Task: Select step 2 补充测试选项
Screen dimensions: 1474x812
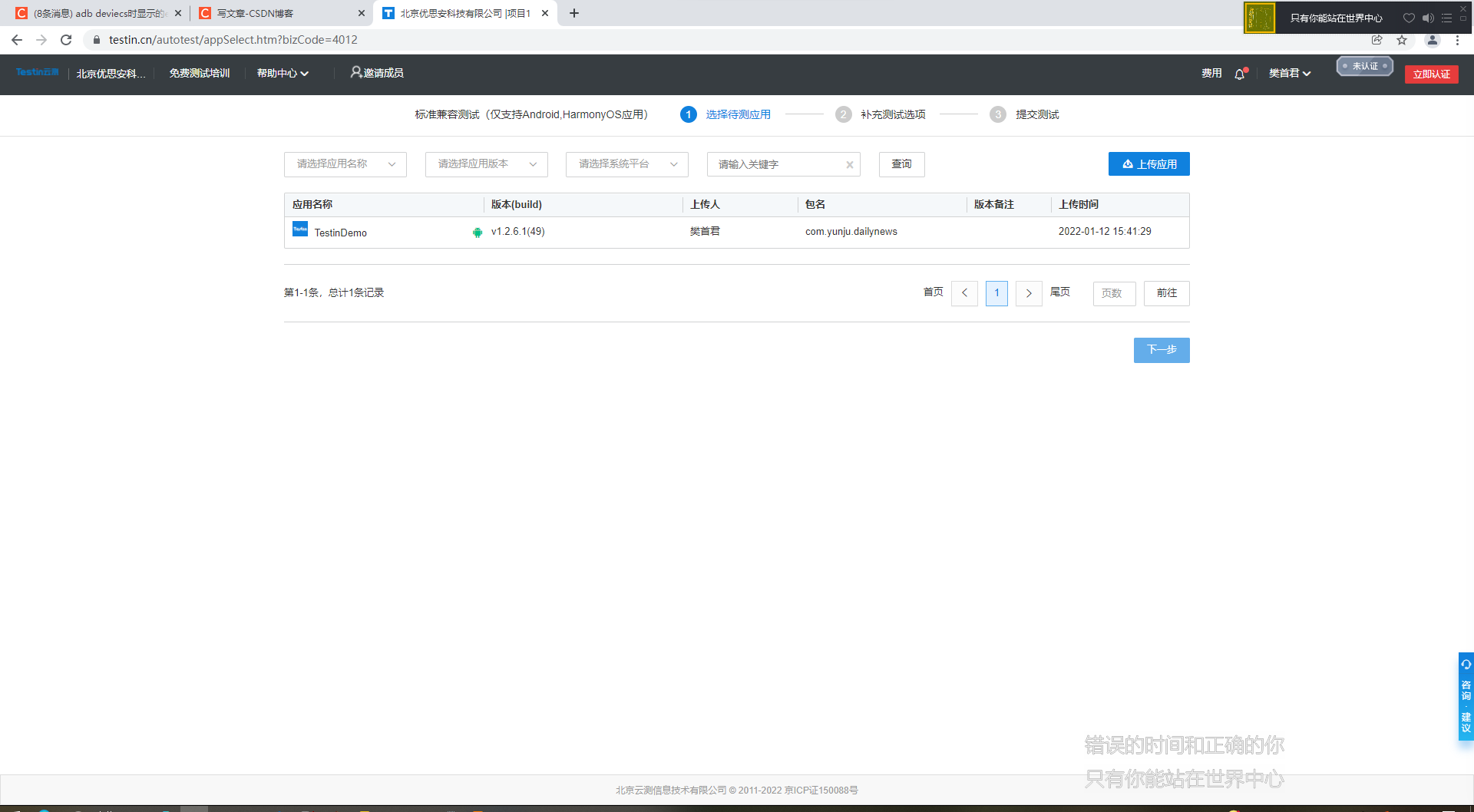Action: pyautogui.click(x=881, y=114)
